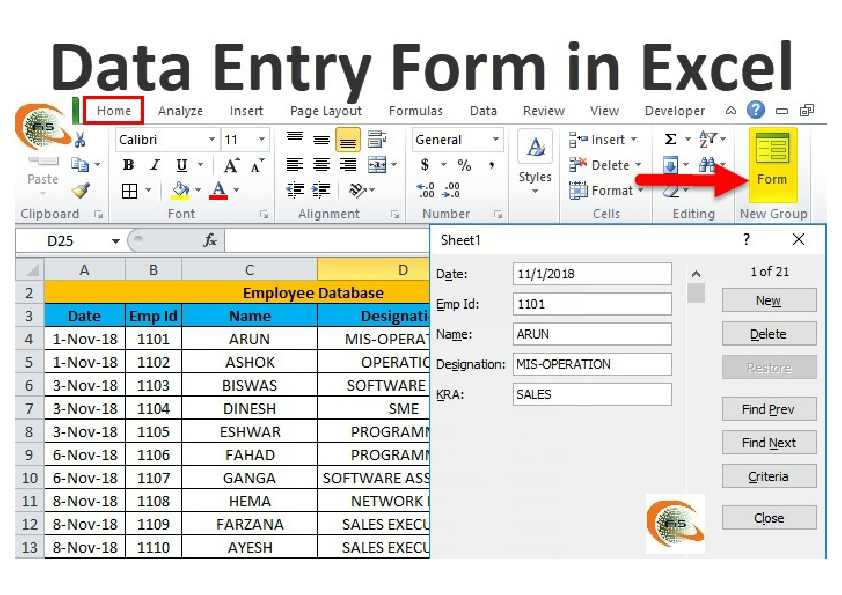Open the Insert ribbon tab

click(246, 111)
